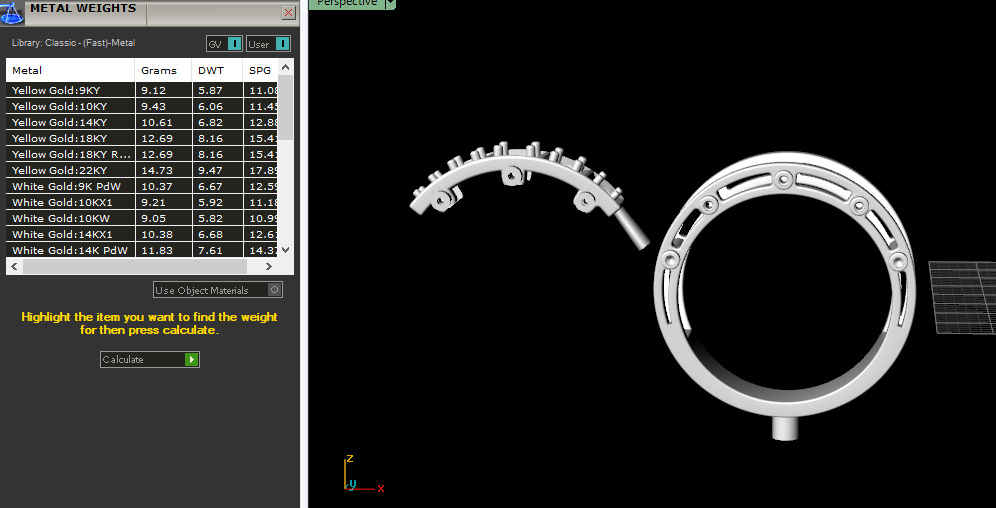
Task: Toggle the GV library switch
Action: [x=224, y=44]
